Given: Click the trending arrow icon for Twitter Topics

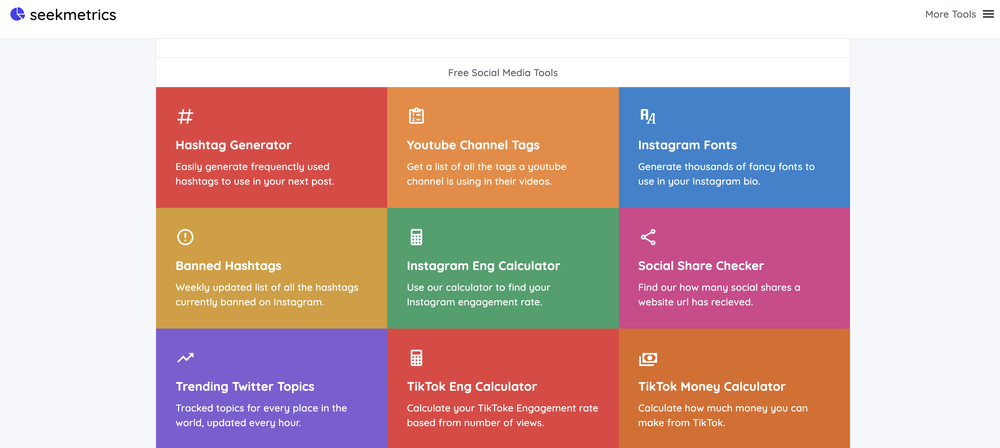Looking at the screenshot, I should click(x=185, y=358).
